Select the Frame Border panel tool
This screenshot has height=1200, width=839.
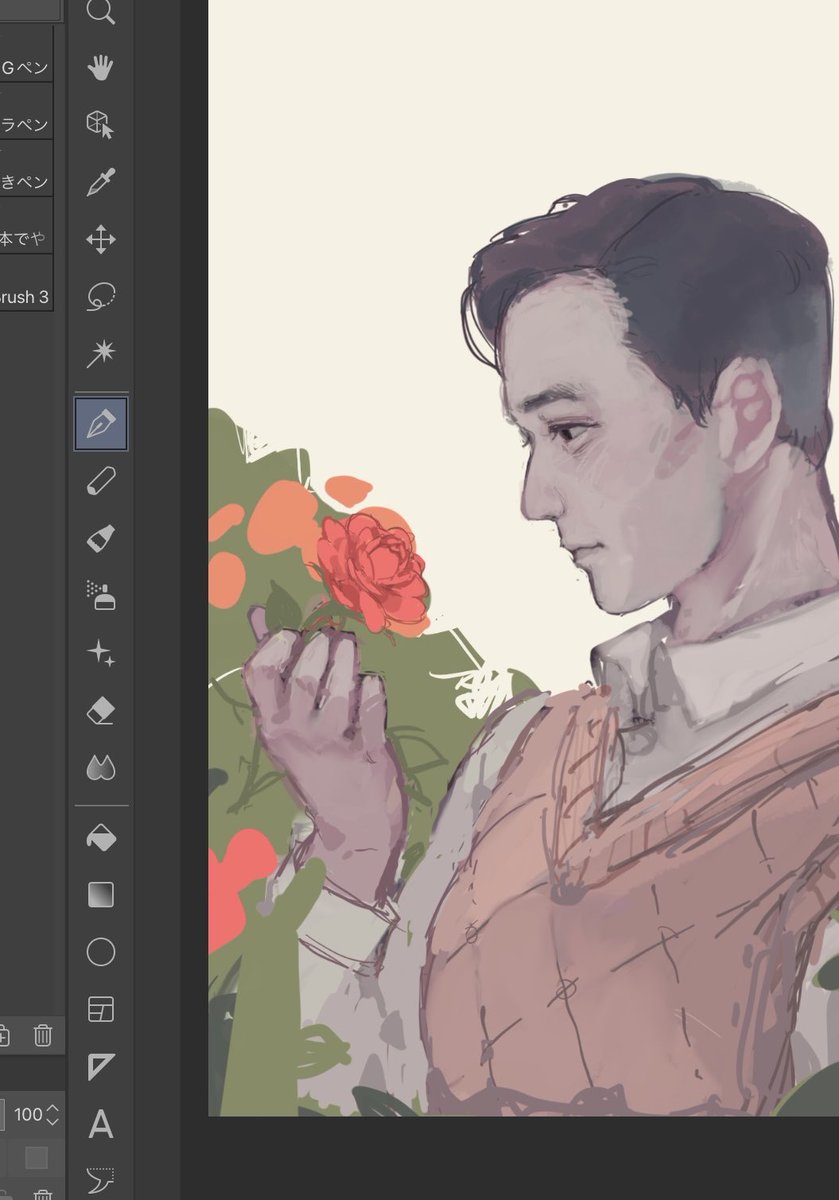[101, 1009]
